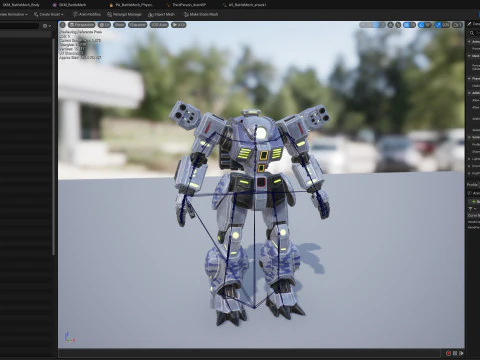
Task: Click the Anim Notifies icon
Action: [75, 14]
